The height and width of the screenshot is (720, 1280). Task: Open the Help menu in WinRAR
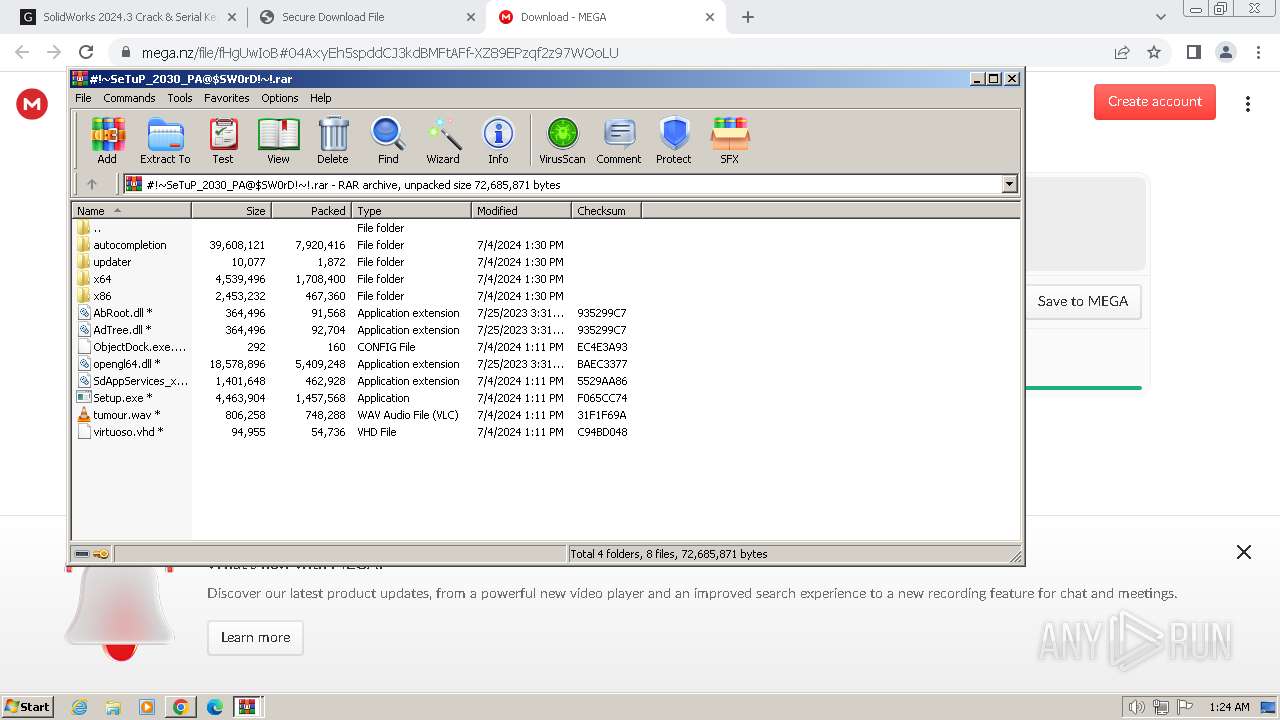320,98
